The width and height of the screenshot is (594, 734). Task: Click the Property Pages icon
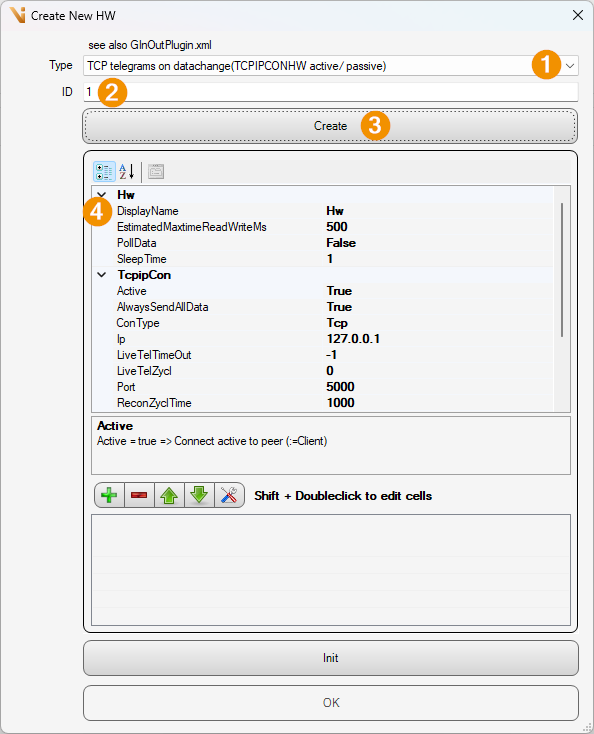156,172
